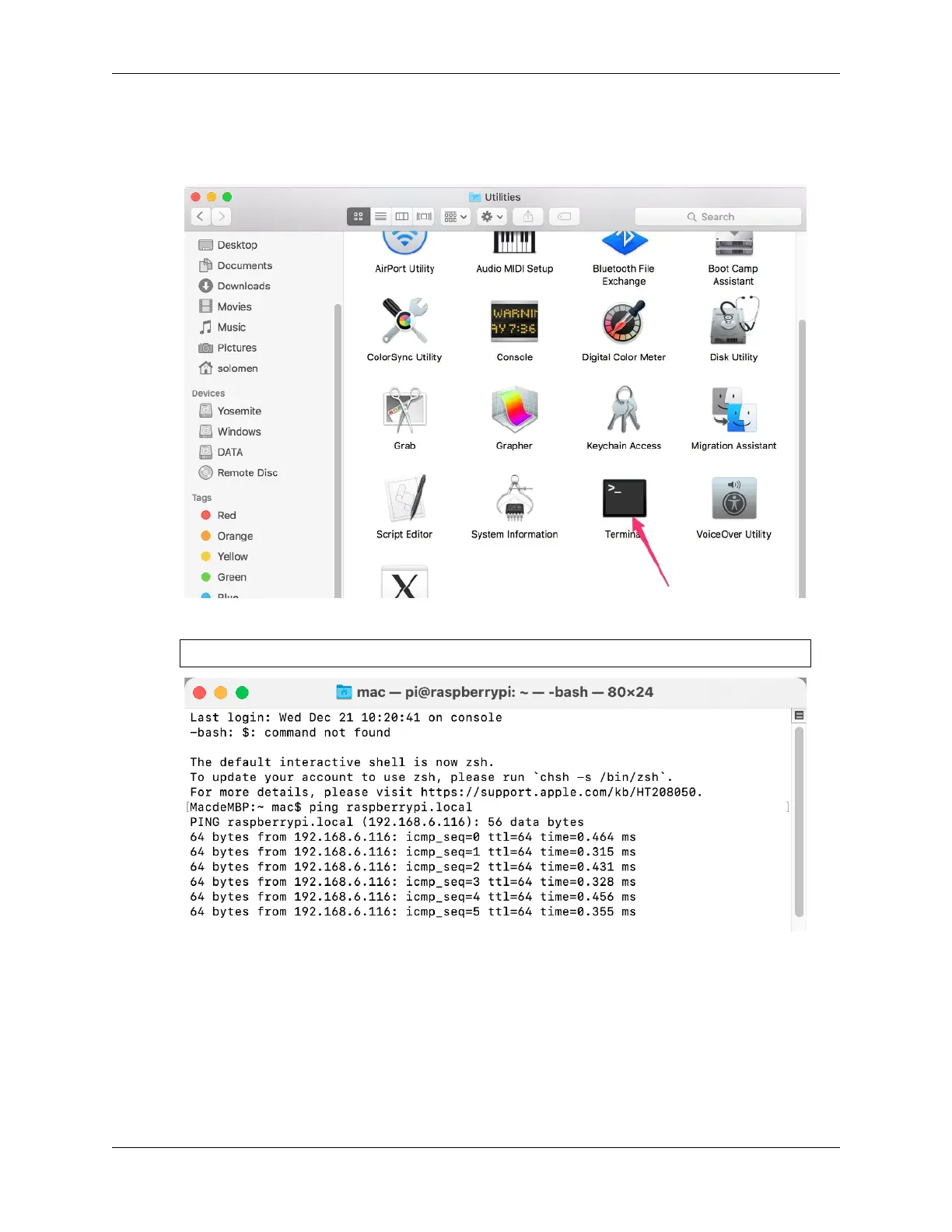Open the X11 app icon

coord(404,582)
